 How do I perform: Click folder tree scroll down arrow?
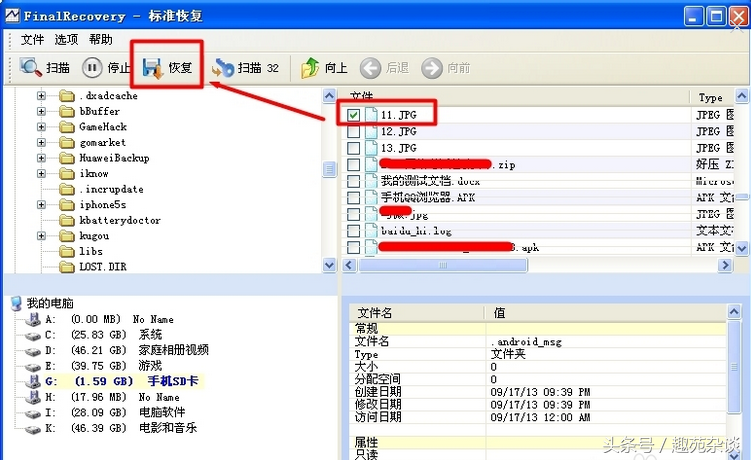tap(329, 264)
